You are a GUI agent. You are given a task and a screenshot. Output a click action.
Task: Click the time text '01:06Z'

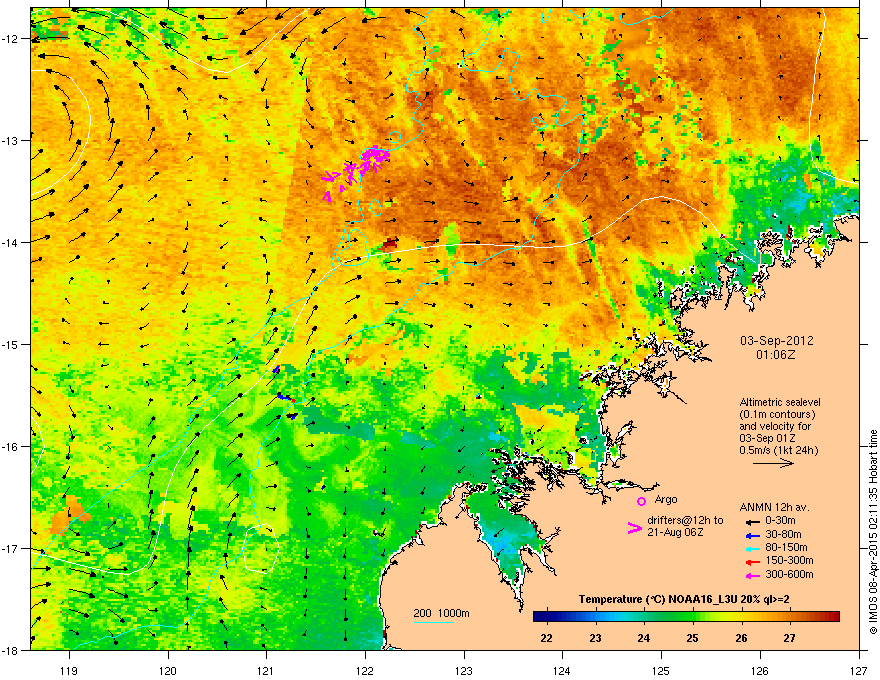(x=776, y=355)
